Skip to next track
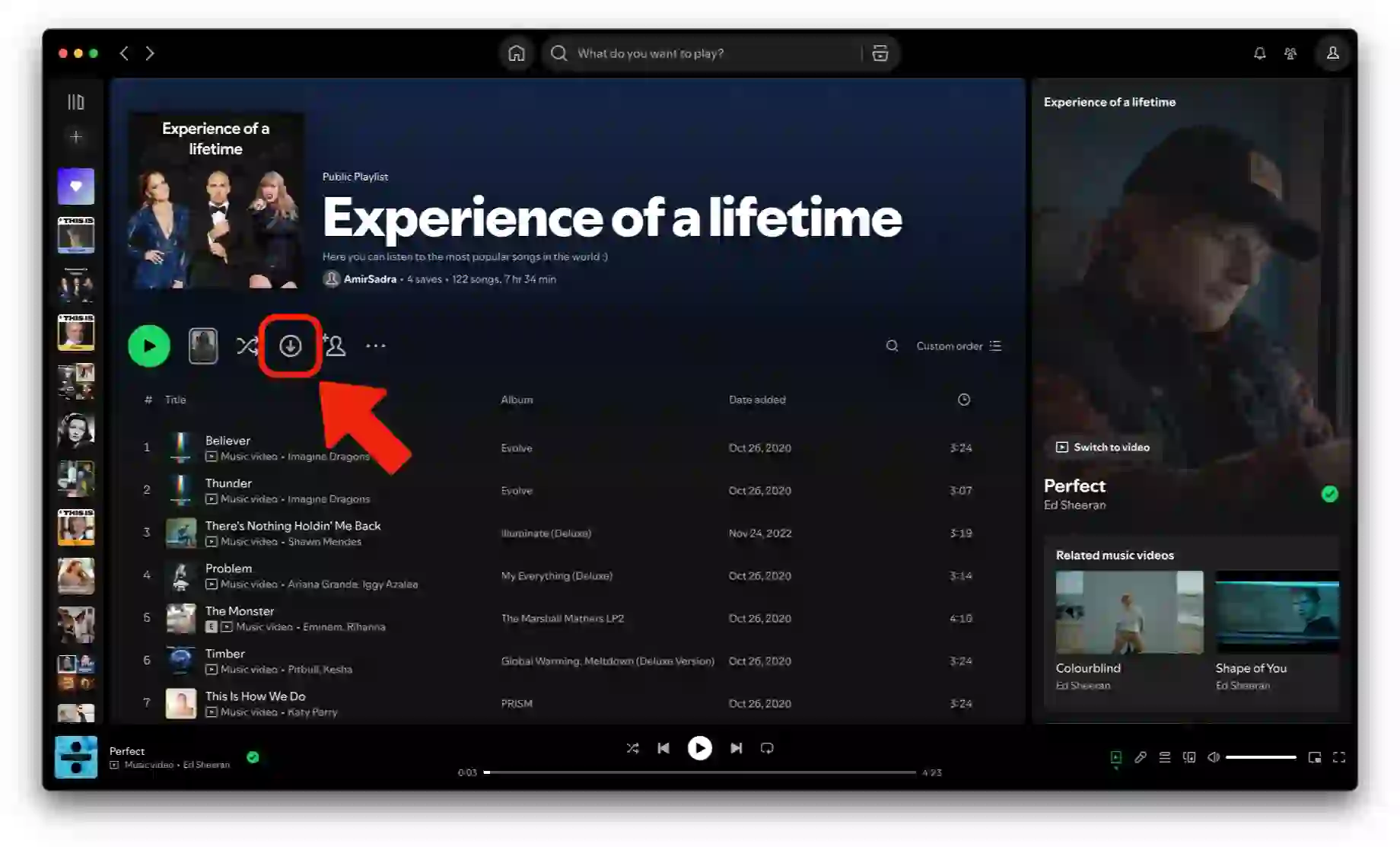 736,748
